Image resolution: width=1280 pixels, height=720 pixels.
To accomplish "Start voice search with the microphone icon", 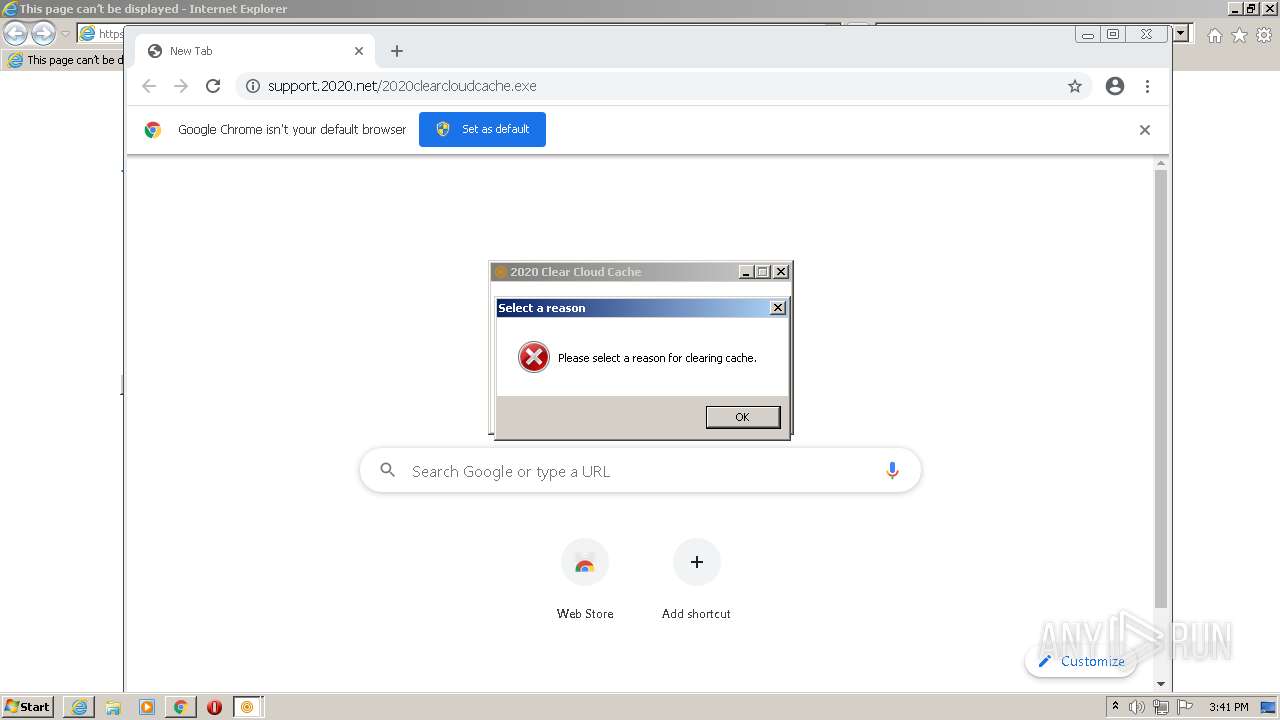I will (892, 471).
